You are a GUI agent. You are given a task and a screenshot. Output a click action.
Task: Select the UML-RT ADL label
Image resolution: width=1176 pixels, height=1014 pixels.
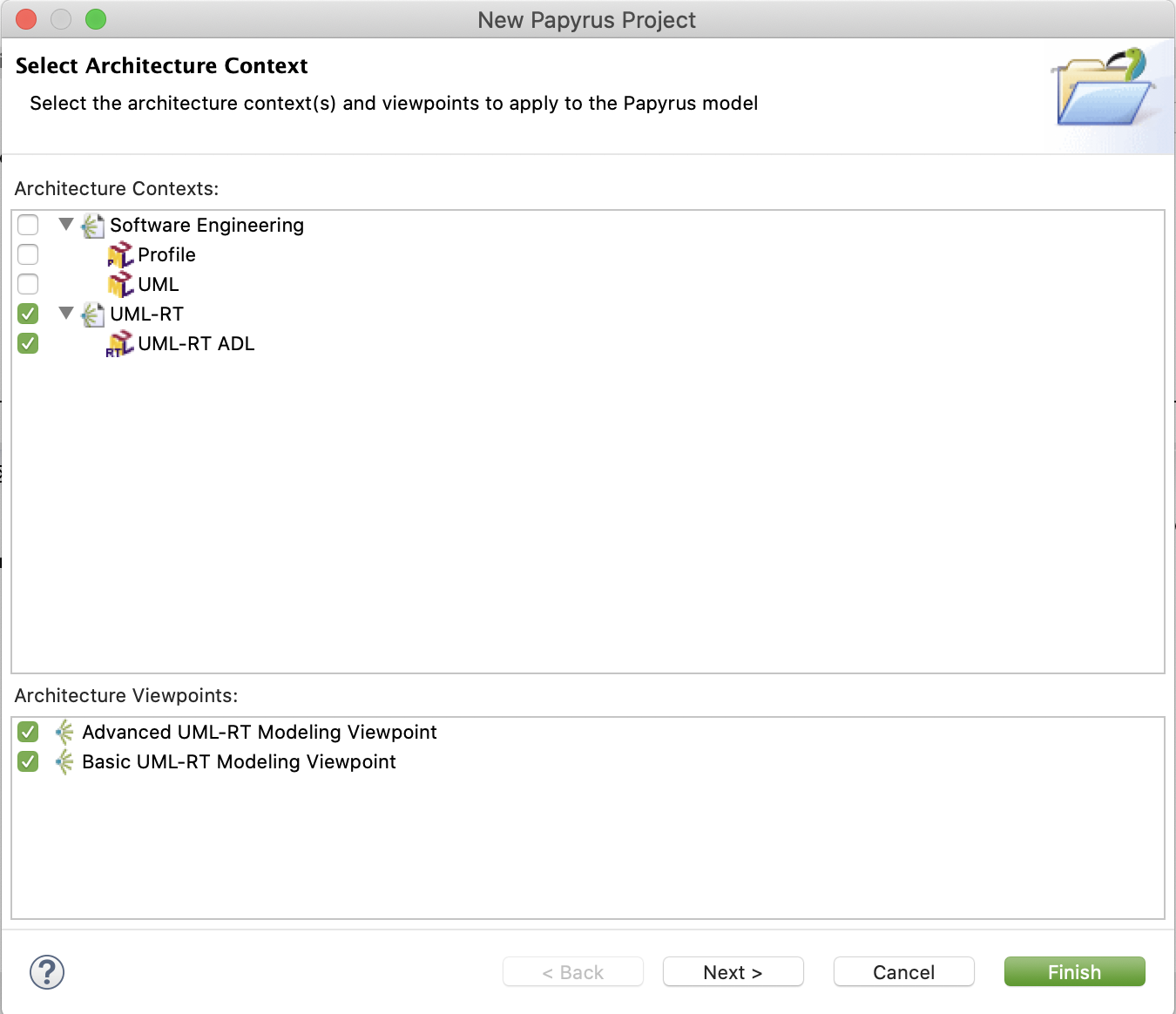[x=196, y=344]
